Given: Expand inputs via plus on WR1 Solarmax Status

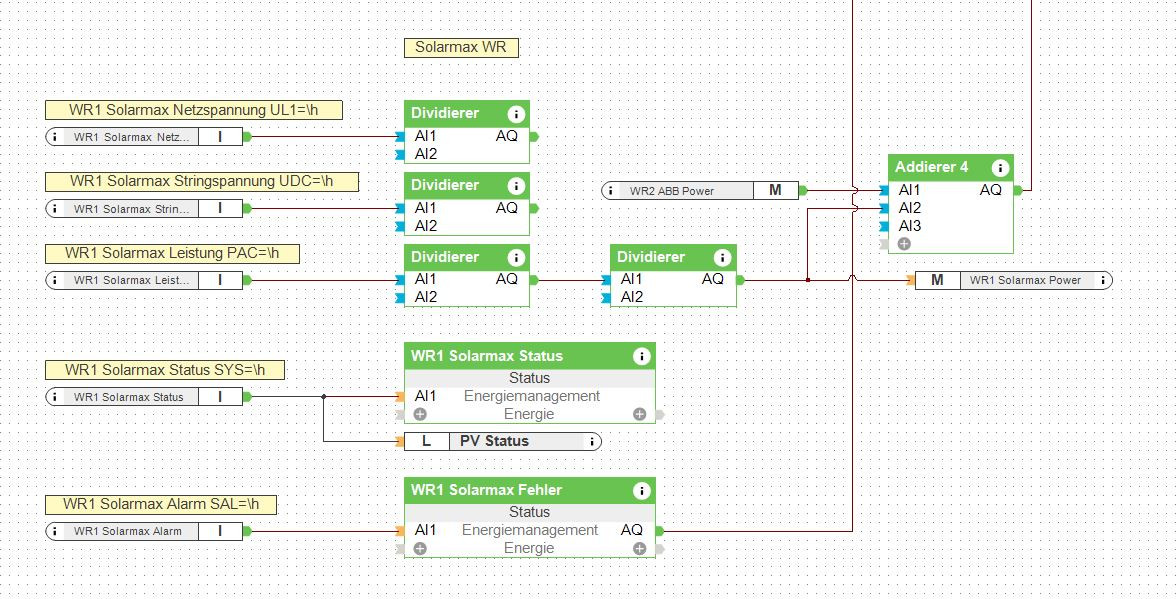Looking at the screenshot, I should coord(420,414).
